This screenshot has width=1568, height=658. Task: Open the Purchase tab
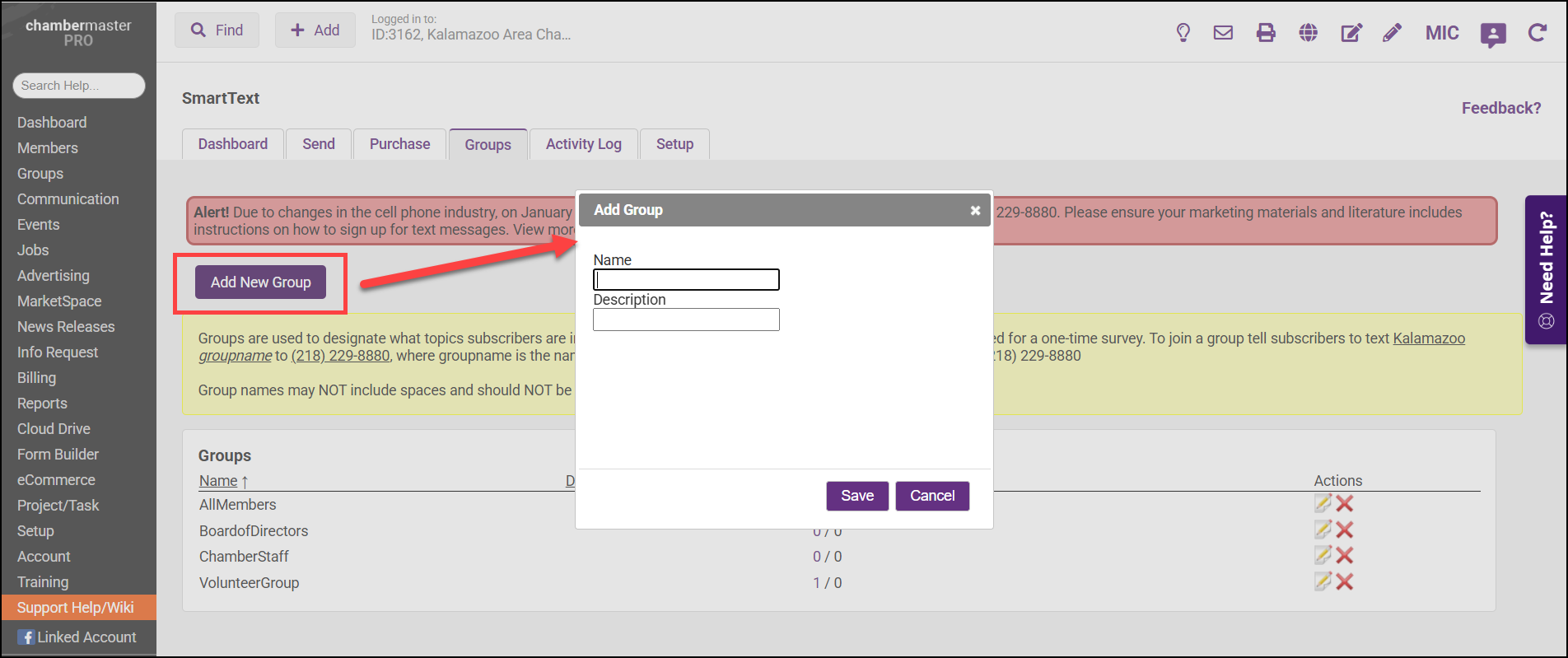coord(399,144)
